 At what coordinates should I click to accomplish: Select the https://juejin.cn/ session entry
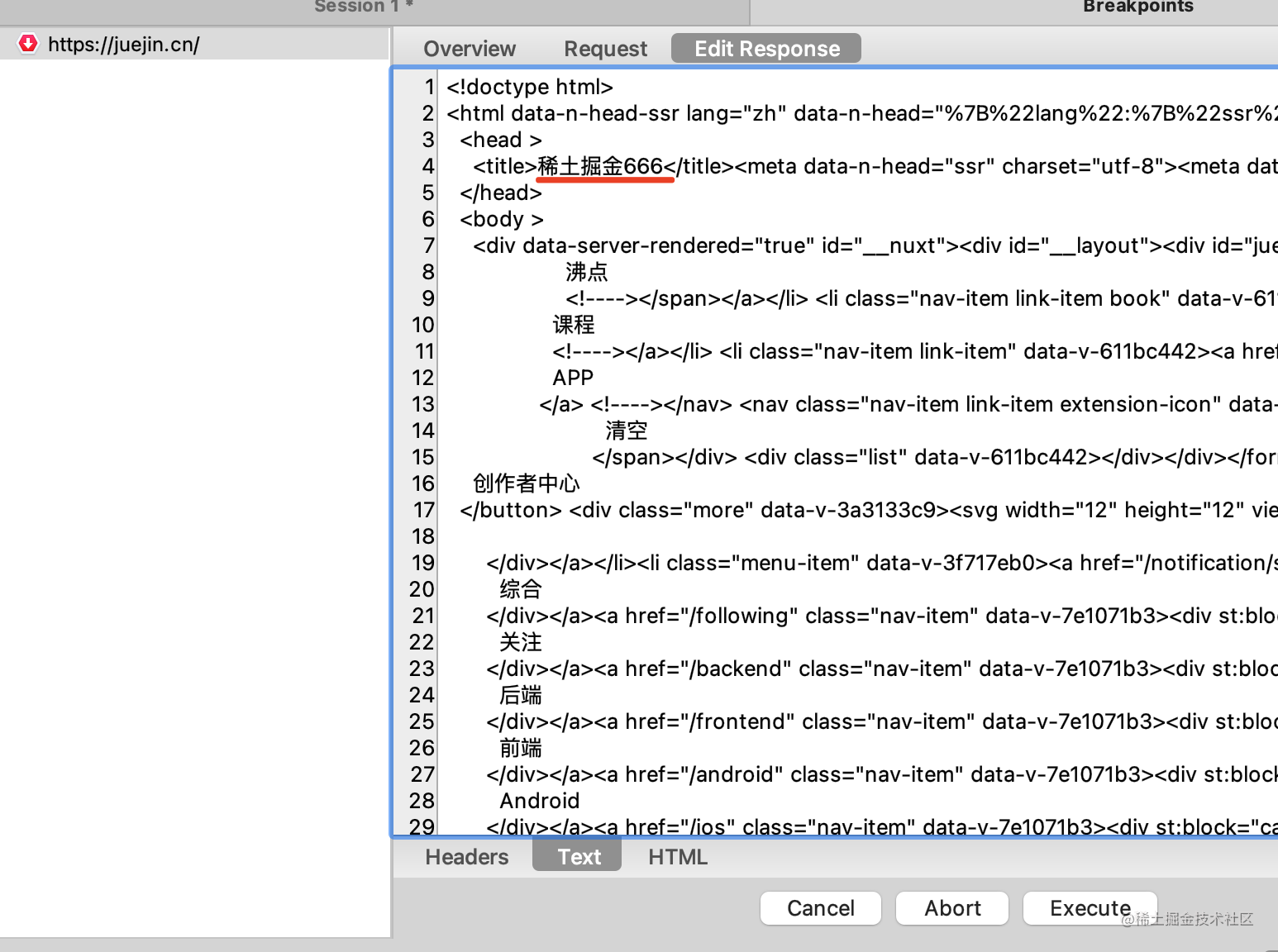[x=194, y=44]
